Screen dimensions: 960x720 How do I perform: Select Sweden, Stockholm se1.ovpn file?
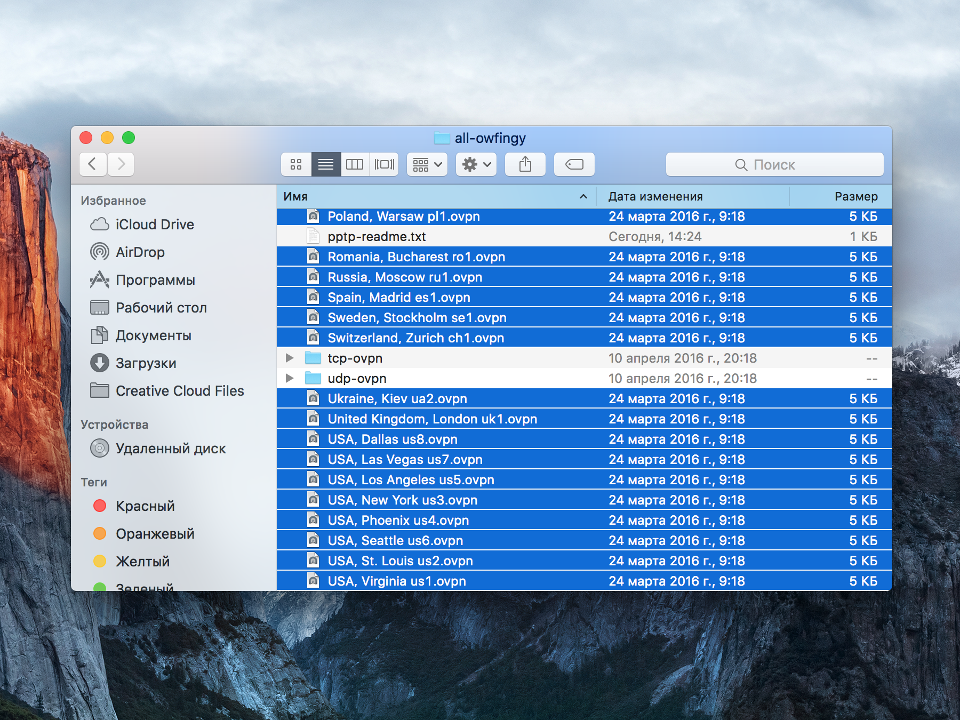coord(584,317)
